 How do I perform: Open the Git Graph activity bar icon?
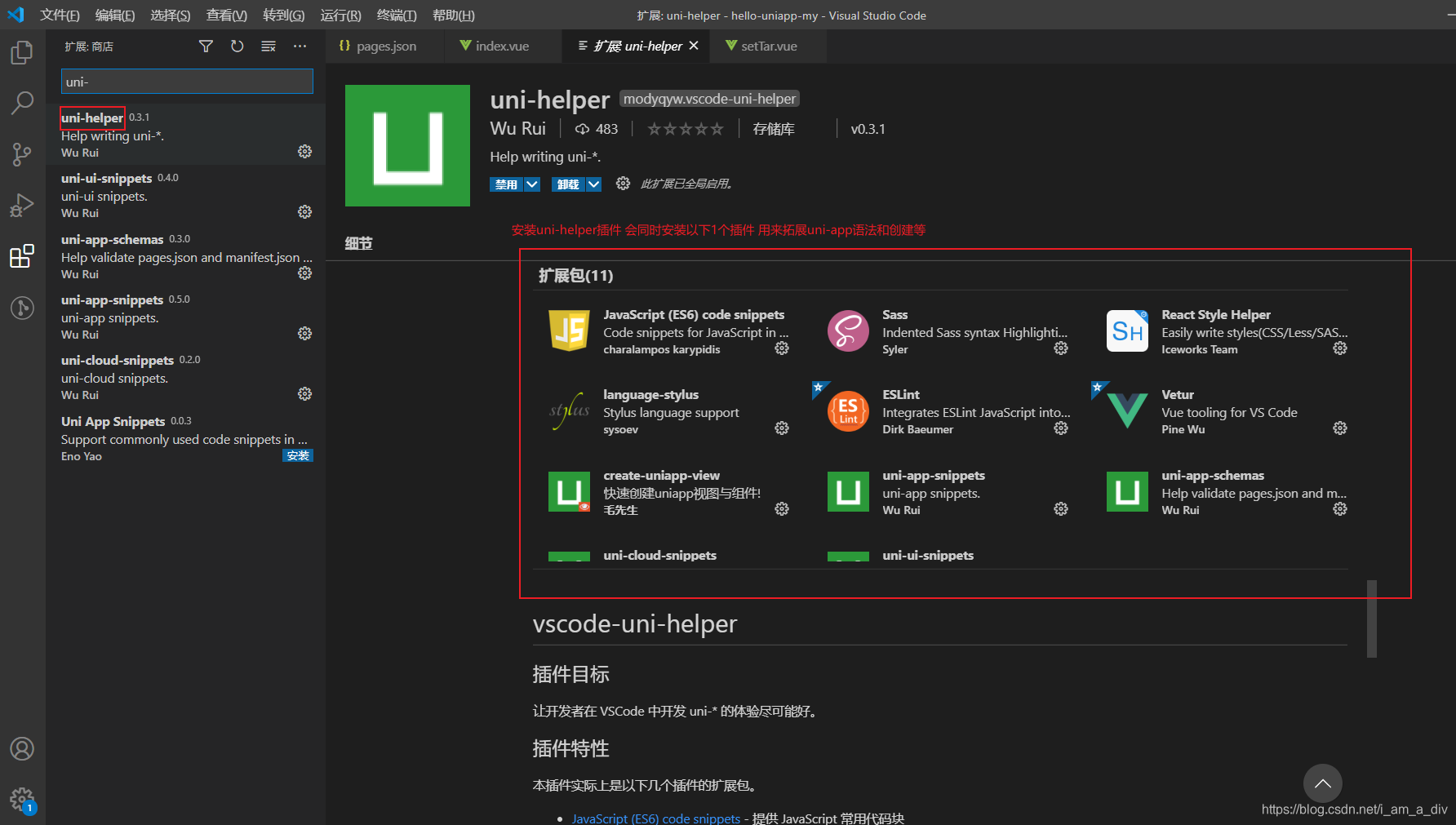point(22,308)
